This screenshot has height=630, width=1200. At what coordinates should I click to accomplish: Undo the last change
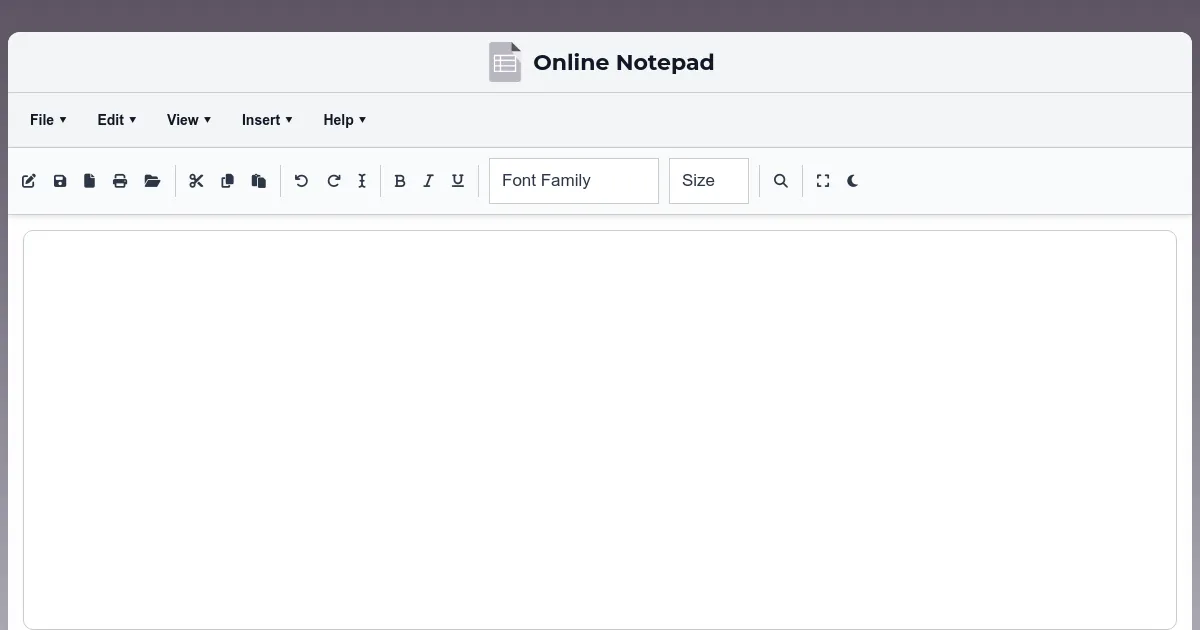tap(301, 181)
